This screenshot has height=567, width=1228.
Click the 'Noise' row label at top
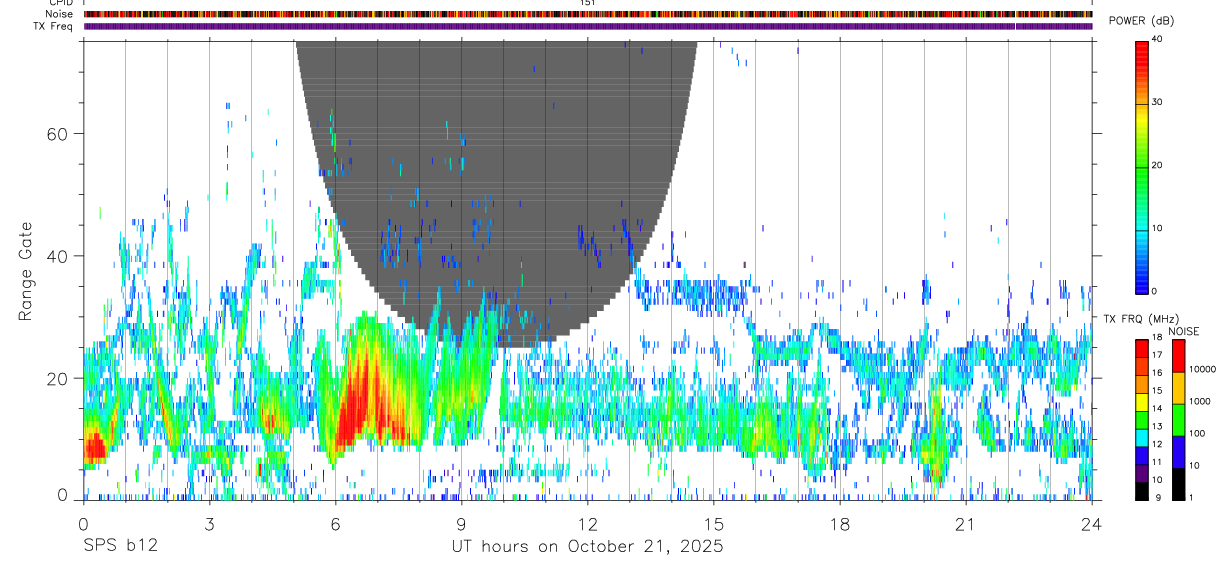pyautogui.click(x=59, y=14)
